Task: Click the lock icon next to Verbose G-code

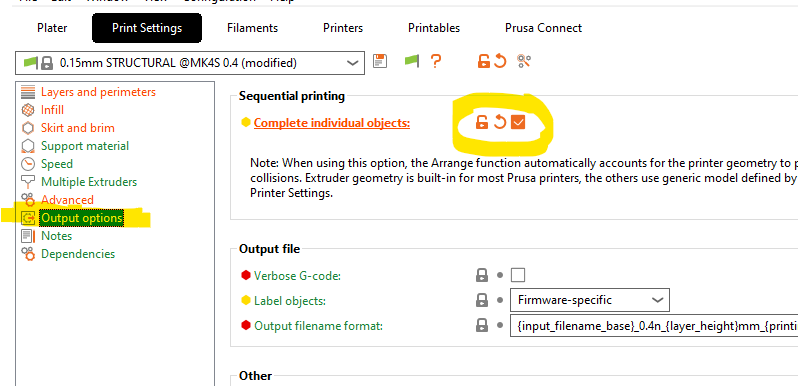Action: tap(481, 275)
